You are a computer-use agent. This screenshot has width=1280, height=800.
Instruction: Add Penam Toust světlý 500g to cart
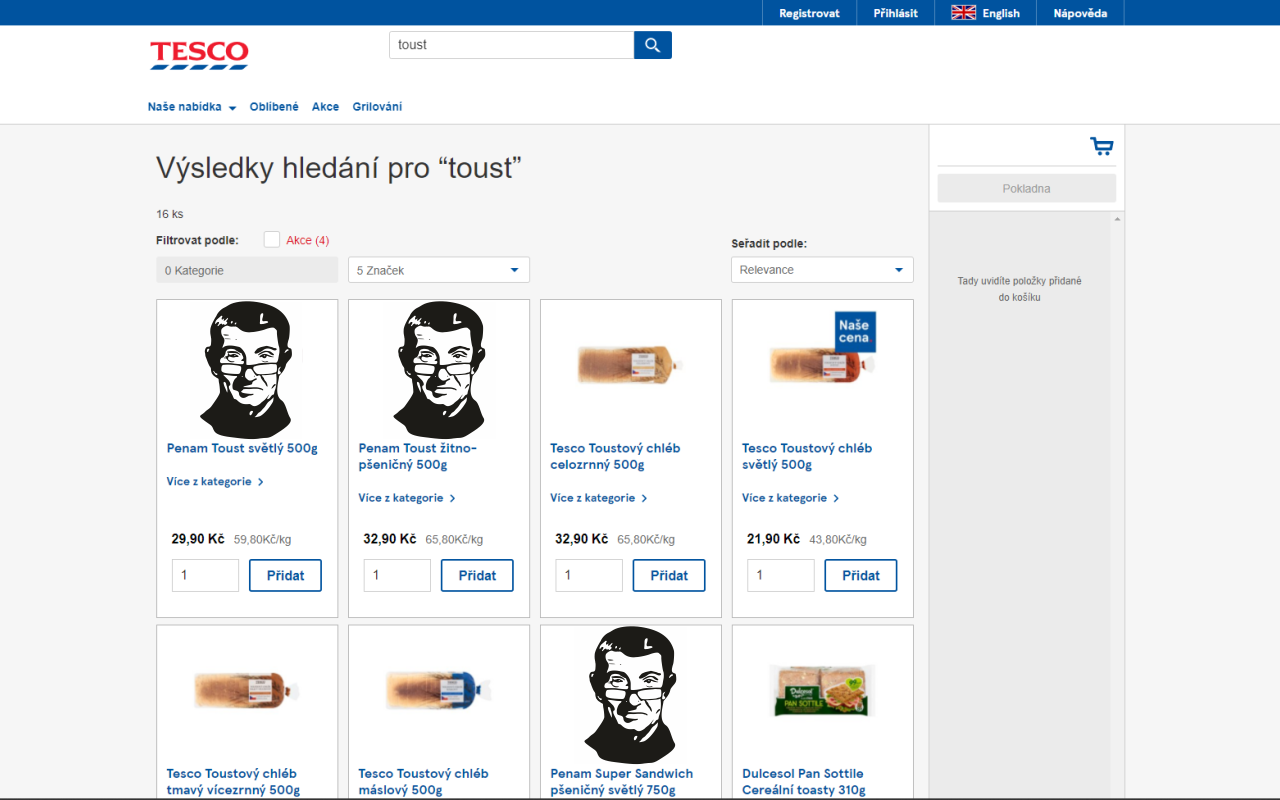285,576
